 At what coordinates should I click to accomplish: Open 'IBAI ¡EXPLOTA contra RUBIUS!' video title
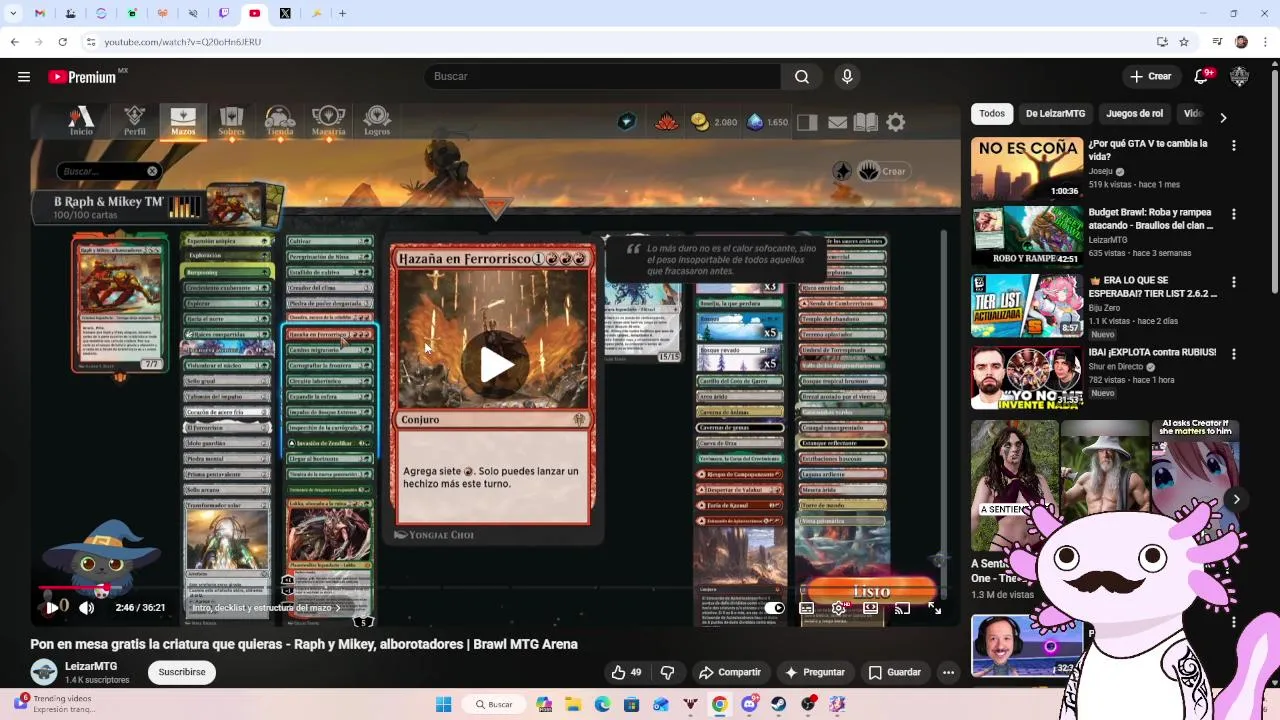pos(1152,353)
